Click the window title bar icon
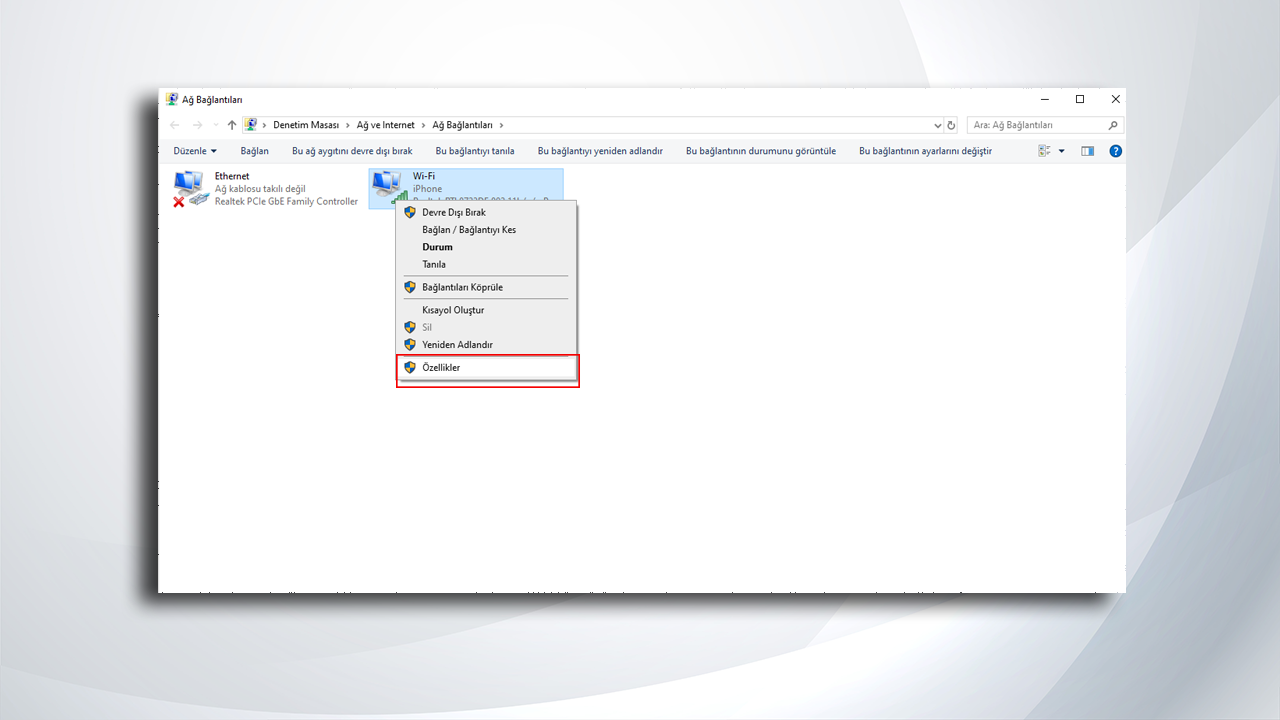Viewport: 1280px width, 720px height. point(172,99)
